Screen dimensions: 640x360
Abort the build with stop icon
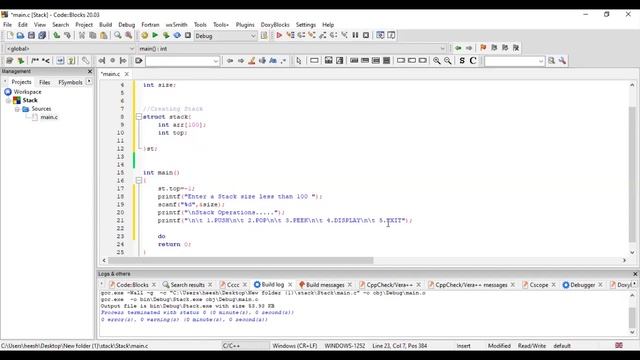(188, 36)
